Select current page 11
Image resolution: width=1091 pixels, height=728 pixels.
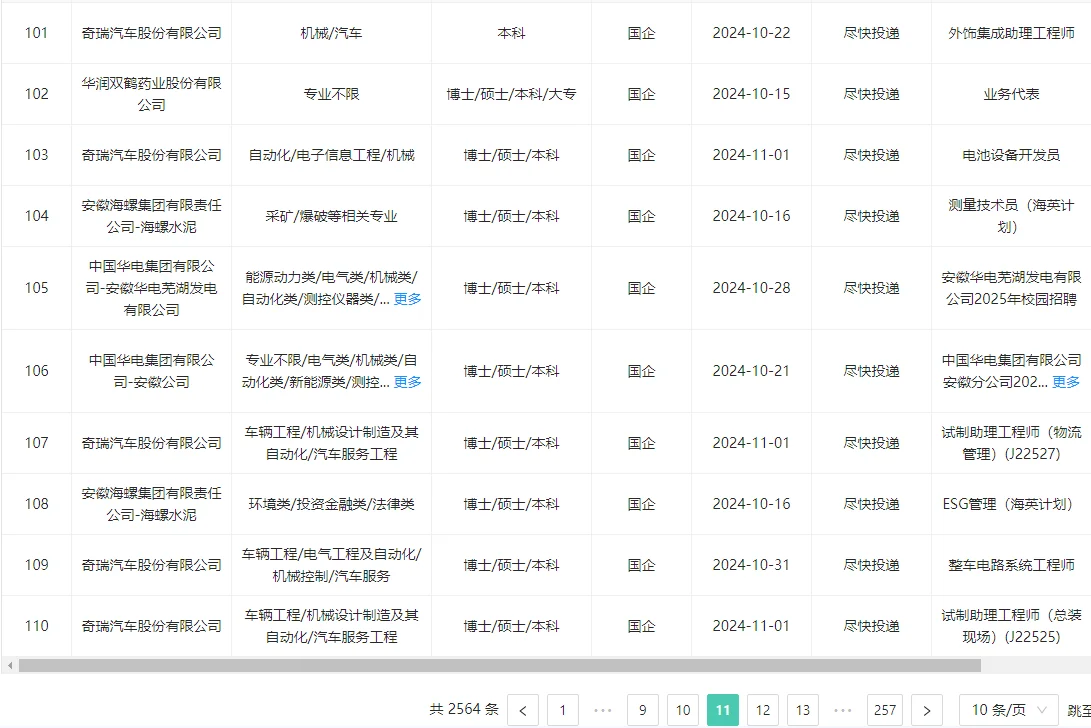tap(722, 710)
